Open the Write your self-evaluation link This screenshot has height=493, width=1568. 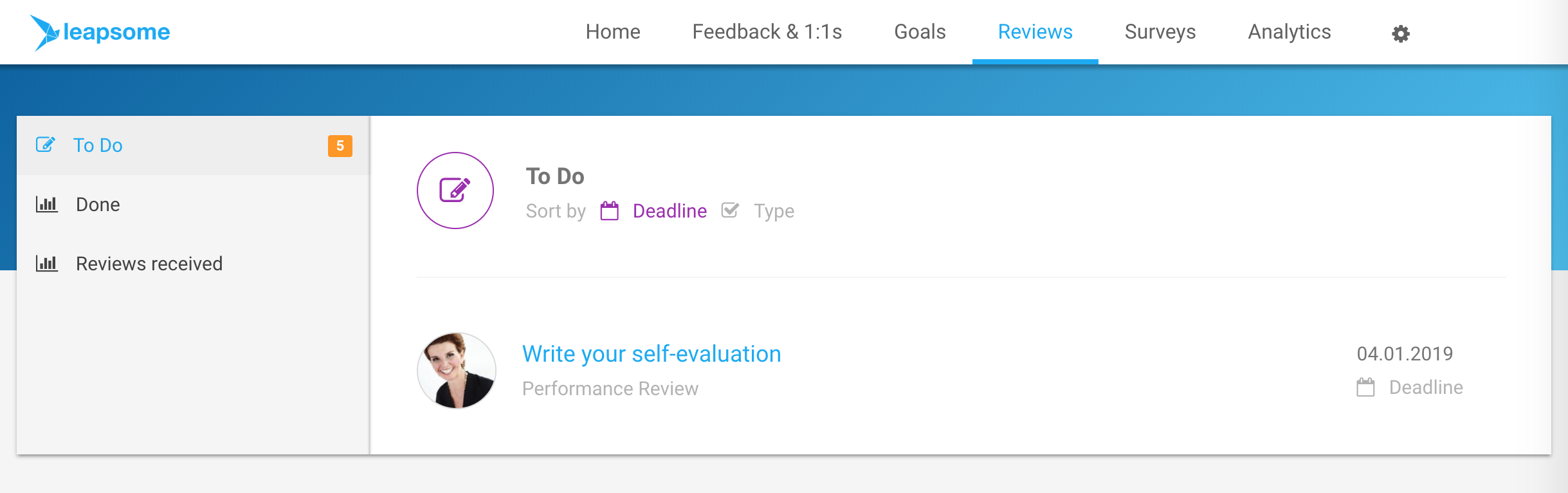(652, 354)
